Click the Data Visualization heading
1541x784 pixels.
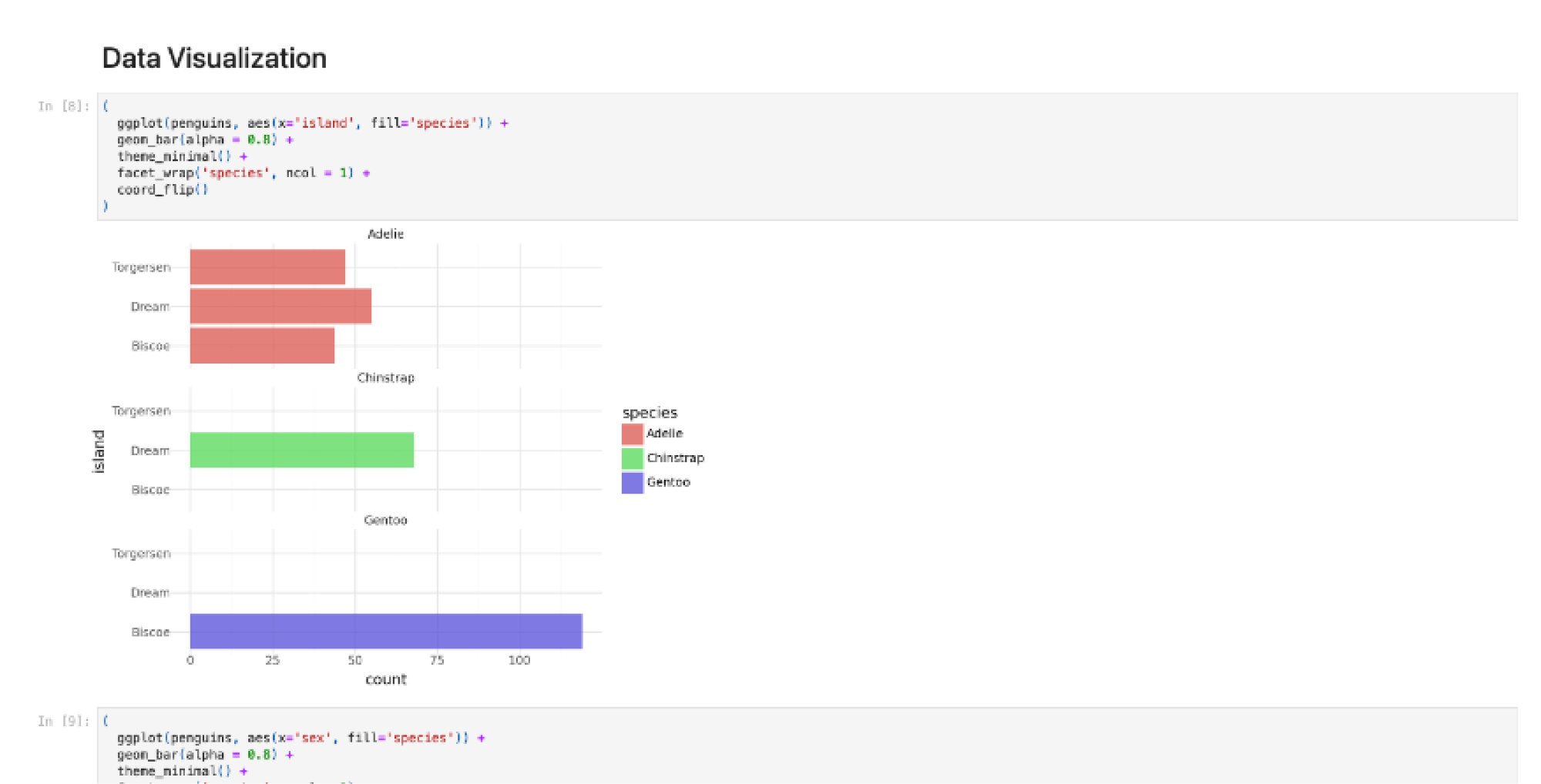point(214,59)
